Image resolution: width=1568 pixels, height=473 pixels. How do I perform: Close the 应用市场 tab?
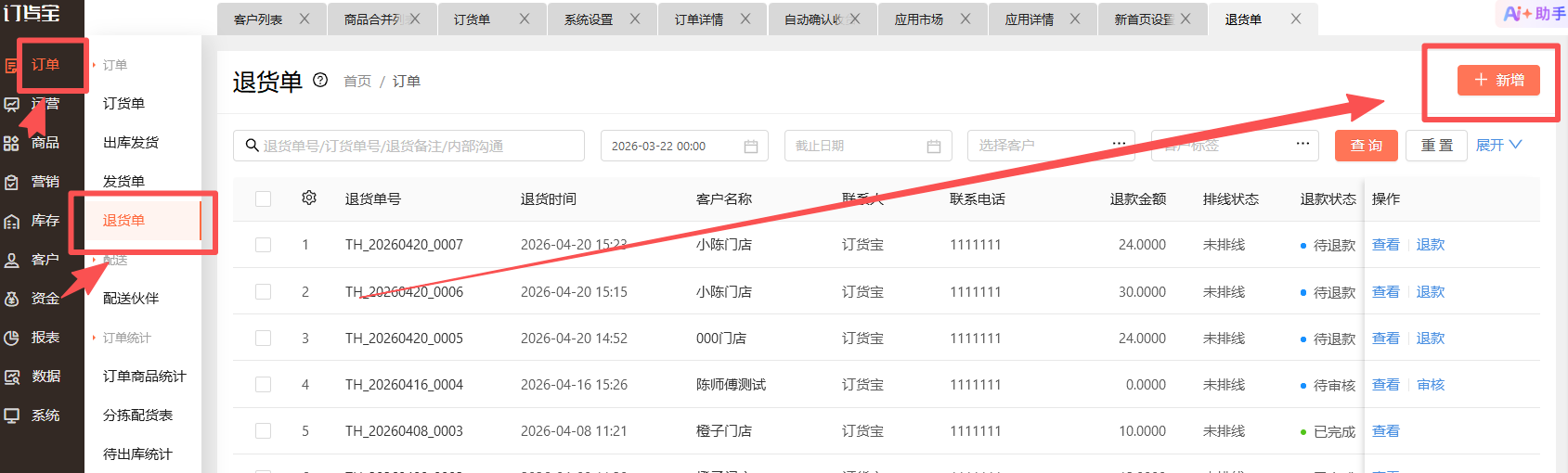965,19
